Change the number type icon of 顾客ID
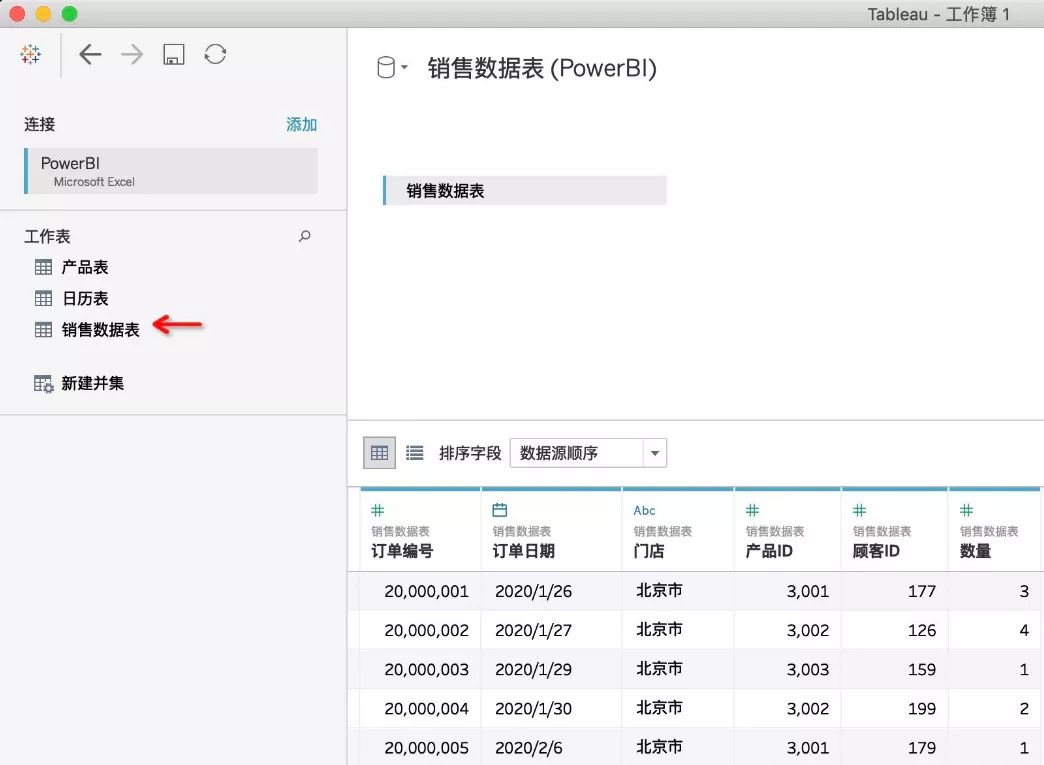Viewport: 1044px width, 765px height. point(860,511)
